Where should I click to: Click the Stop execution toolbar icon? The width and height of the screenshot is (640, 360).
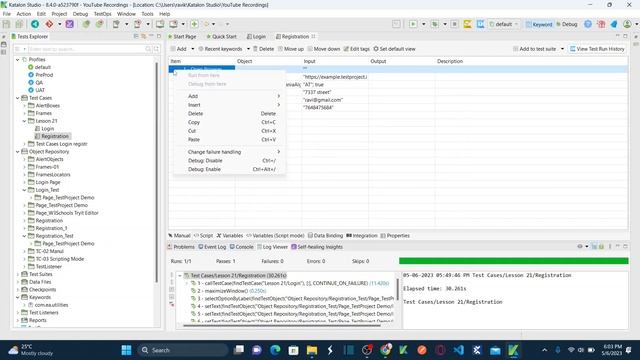click(454, 24)
